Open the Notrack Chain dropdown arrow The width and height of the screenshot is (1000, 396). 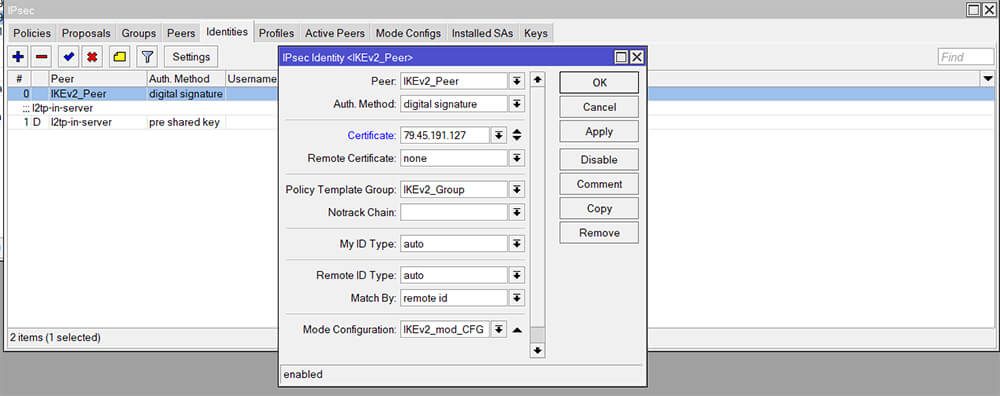517,212
